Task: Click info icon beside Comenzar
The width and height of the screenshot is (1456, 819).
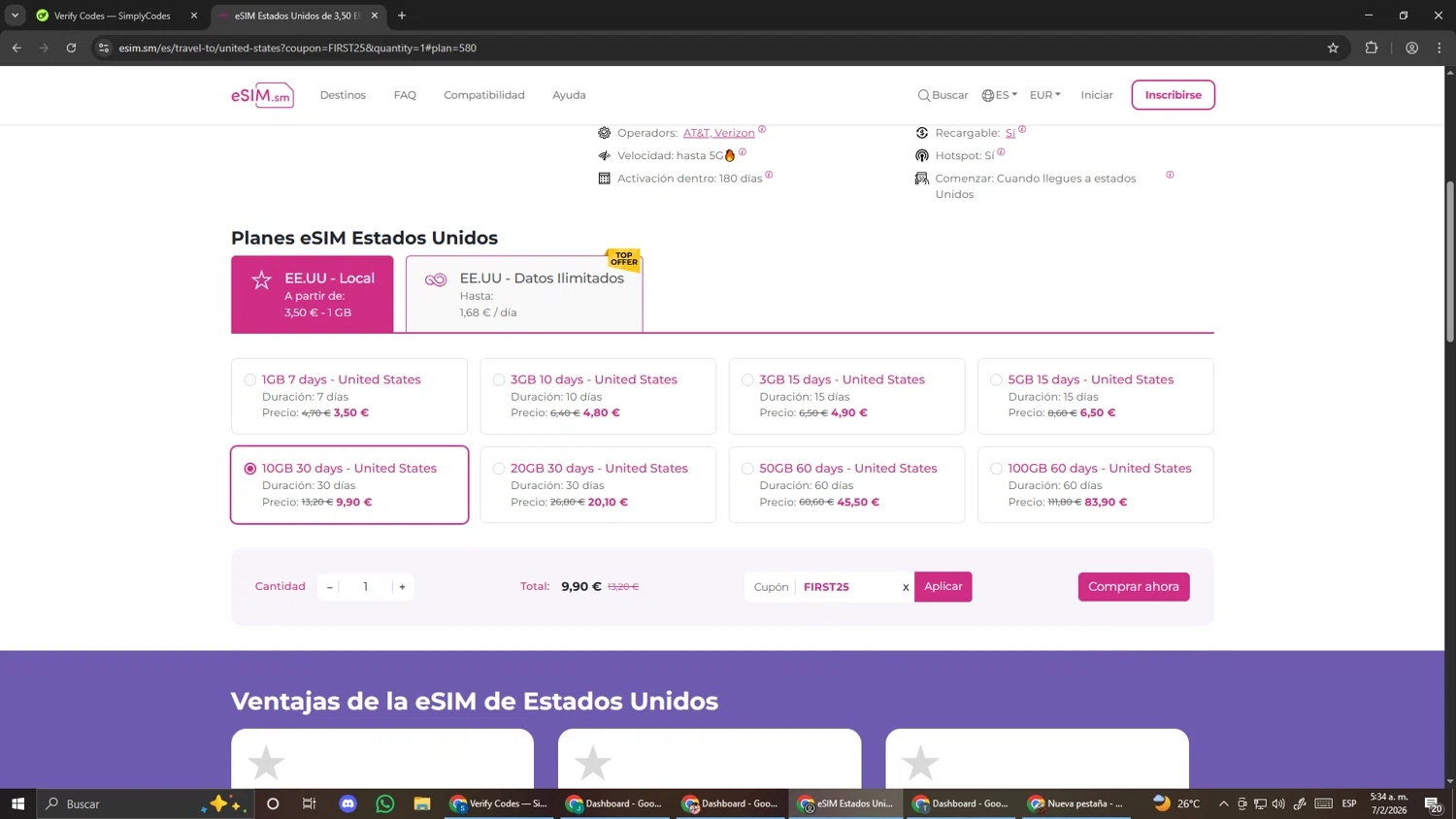Action: pyautogui.click(x=1170, y=175)
